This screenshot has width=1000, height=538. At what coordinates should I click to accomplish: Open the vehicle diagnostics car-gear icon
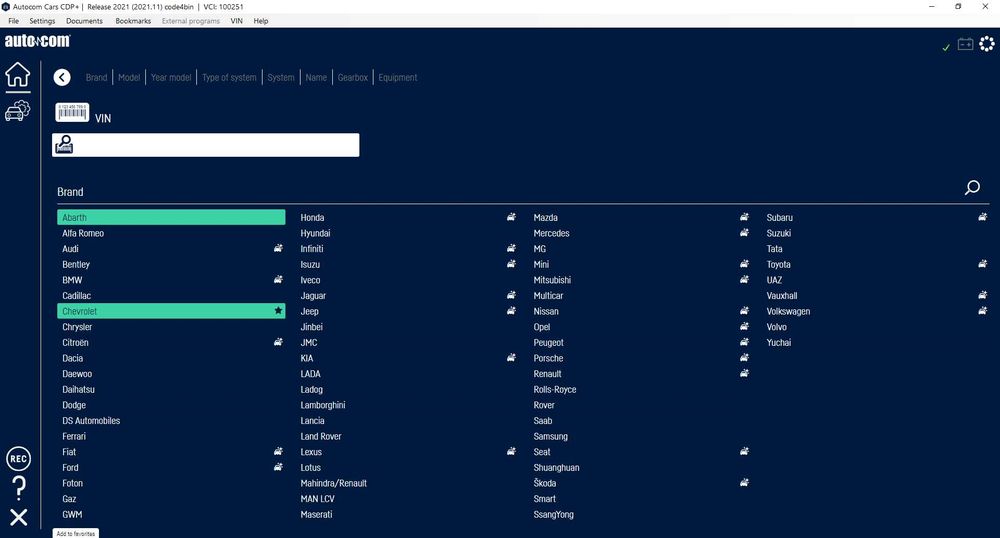point(18,110)
